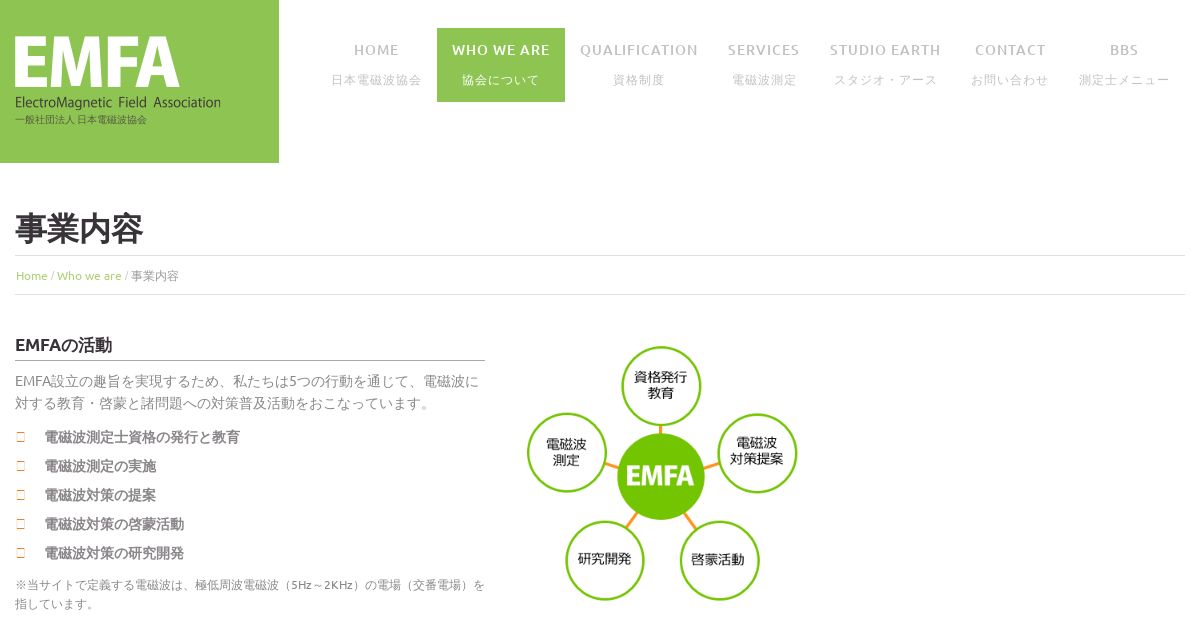Open the HOME menu item
The width and height of the screenshot is (1200, 630).
(376, 65)
